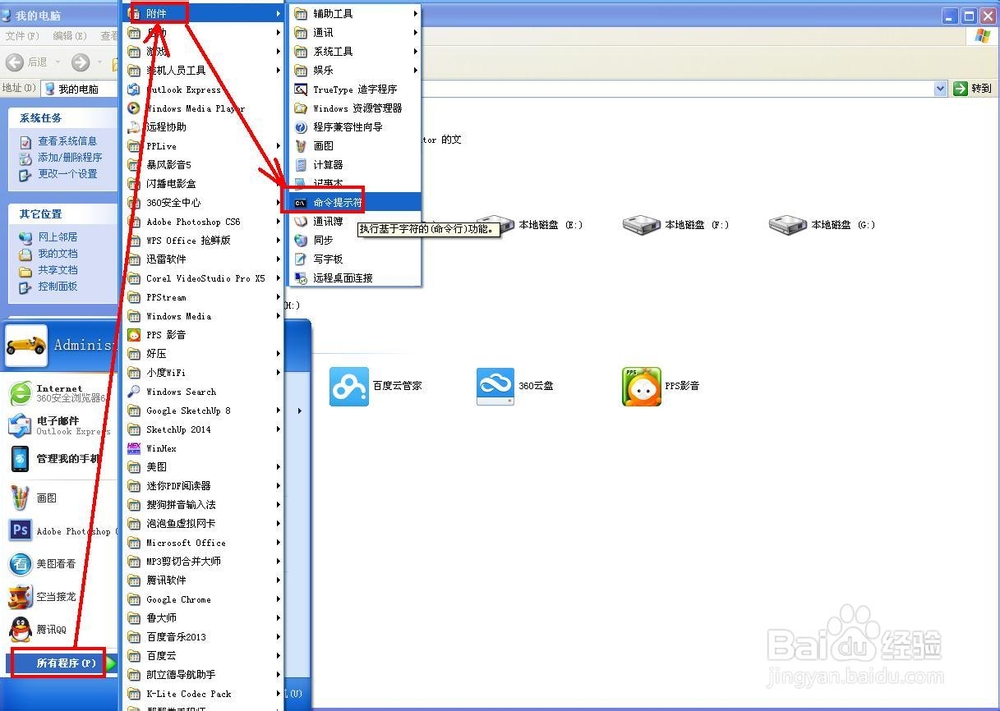Image resolution: width=1000 pixels, height=711 pixels.
Task: Launch PPS 影音 from programs list
Action: (x=204, y=335)
